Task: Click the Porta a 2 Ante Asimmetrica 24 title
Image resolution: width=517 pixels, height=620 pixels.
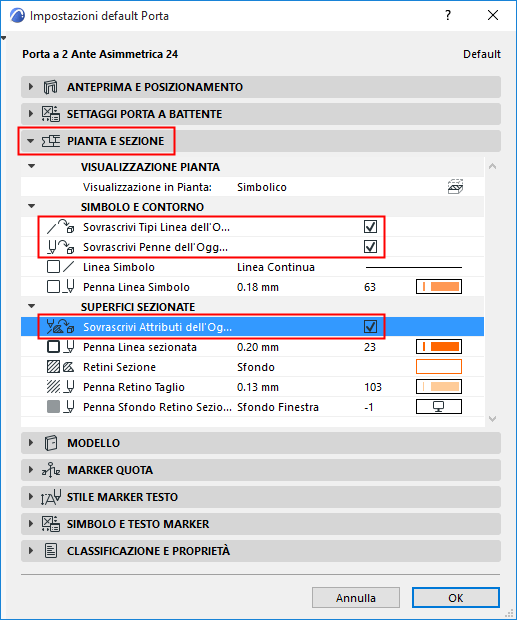Action: [100, 54]
